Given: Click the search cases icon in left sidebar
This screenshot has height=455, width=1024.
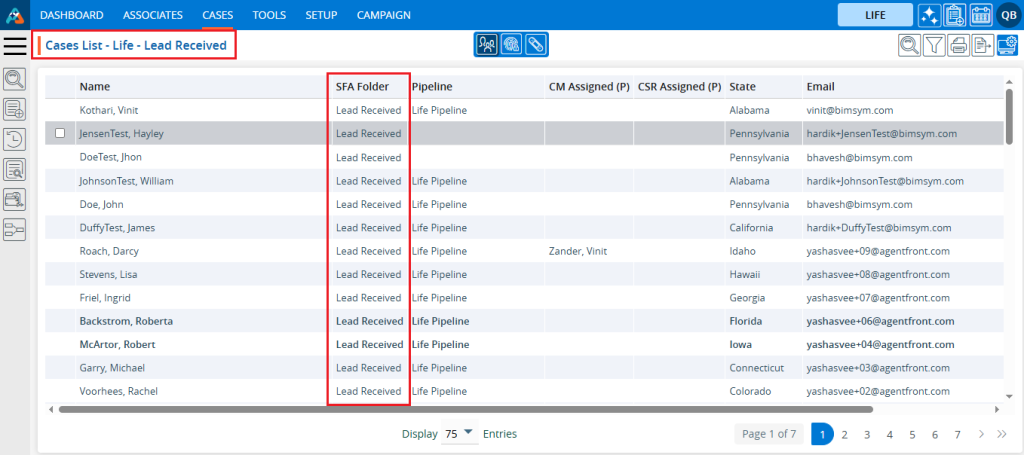Looking at the screenshot, I should coord(15,80).
